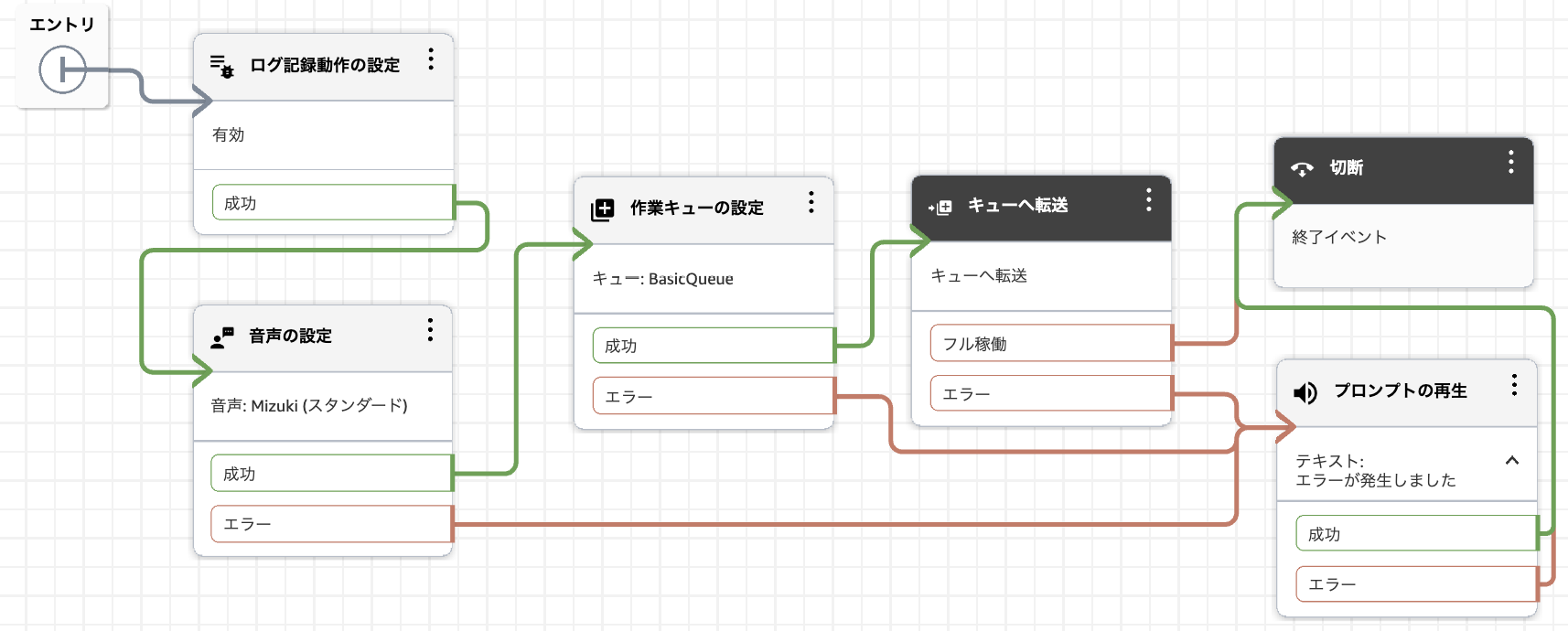Open 音声の設定 three-dot menu
The image size is (1568, 631).
point(430,331)
